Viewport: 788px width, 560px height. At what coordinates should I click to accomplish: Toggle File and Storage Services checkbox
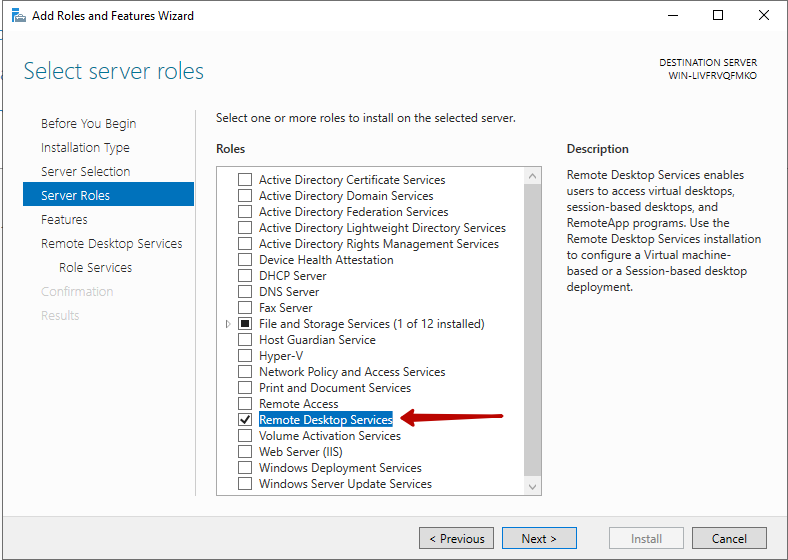(x=245, y=324)
